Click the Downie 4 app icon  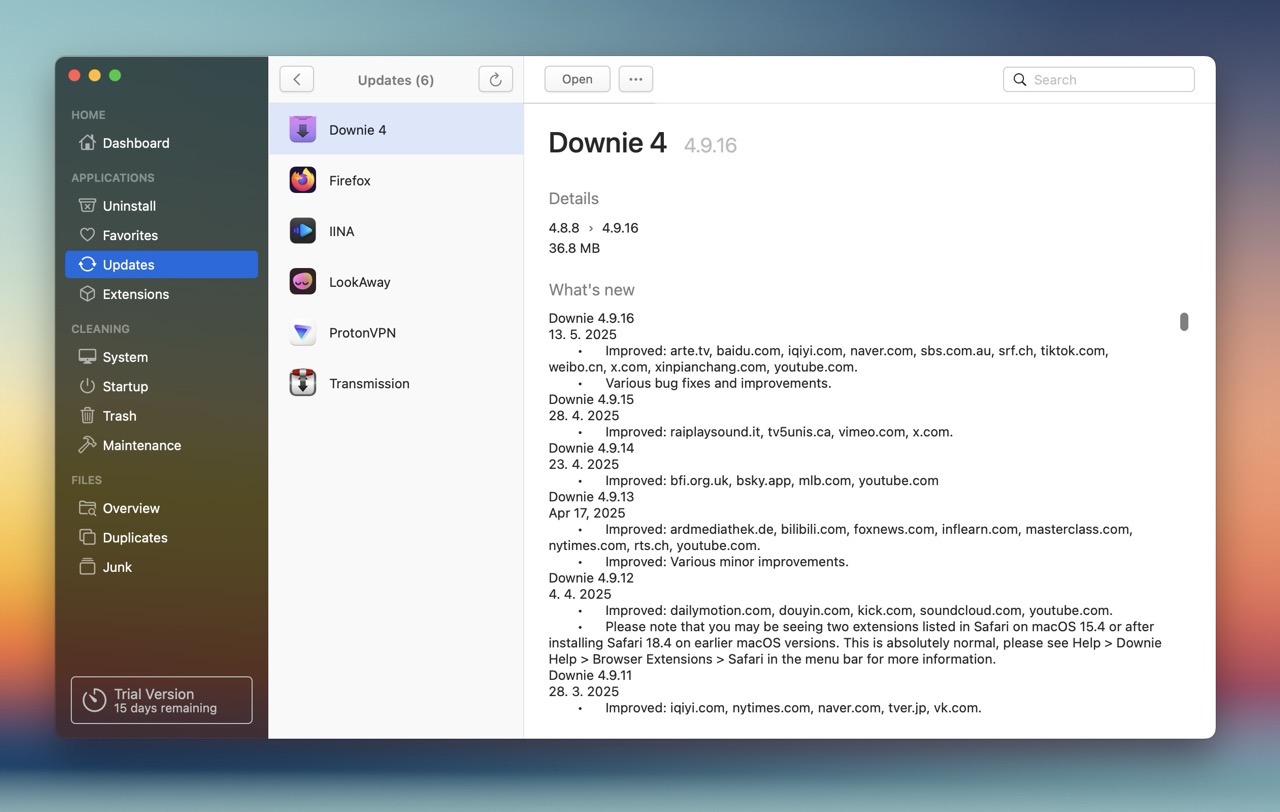303,130
